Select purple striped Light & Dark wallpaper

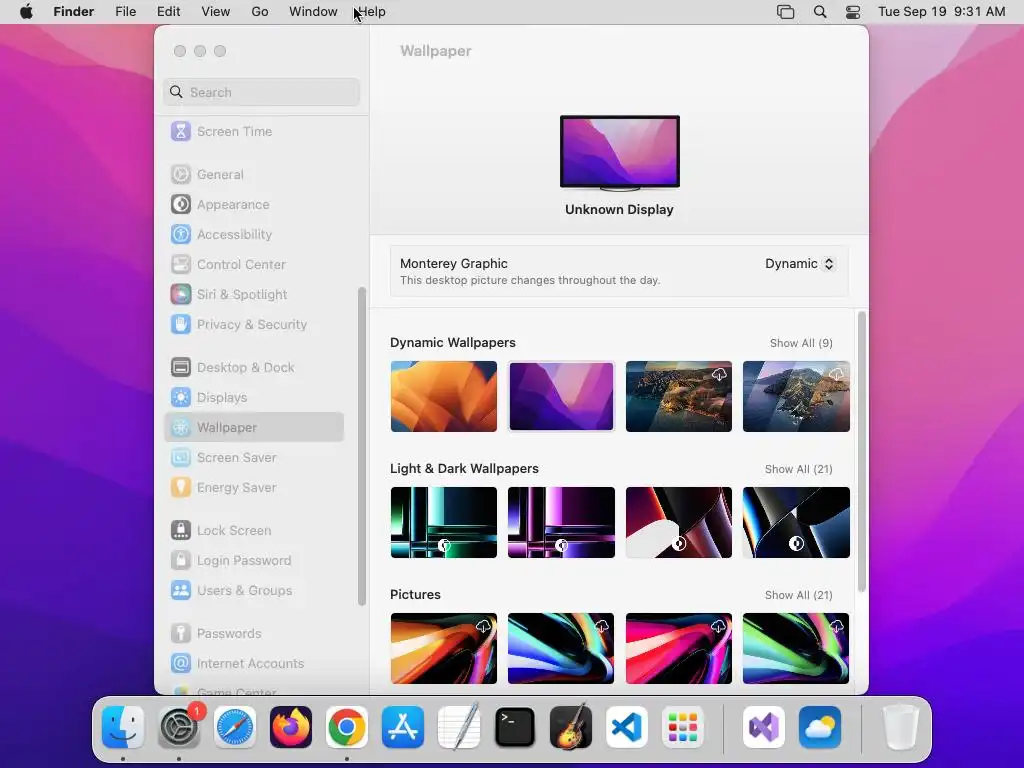coord(561,522)
